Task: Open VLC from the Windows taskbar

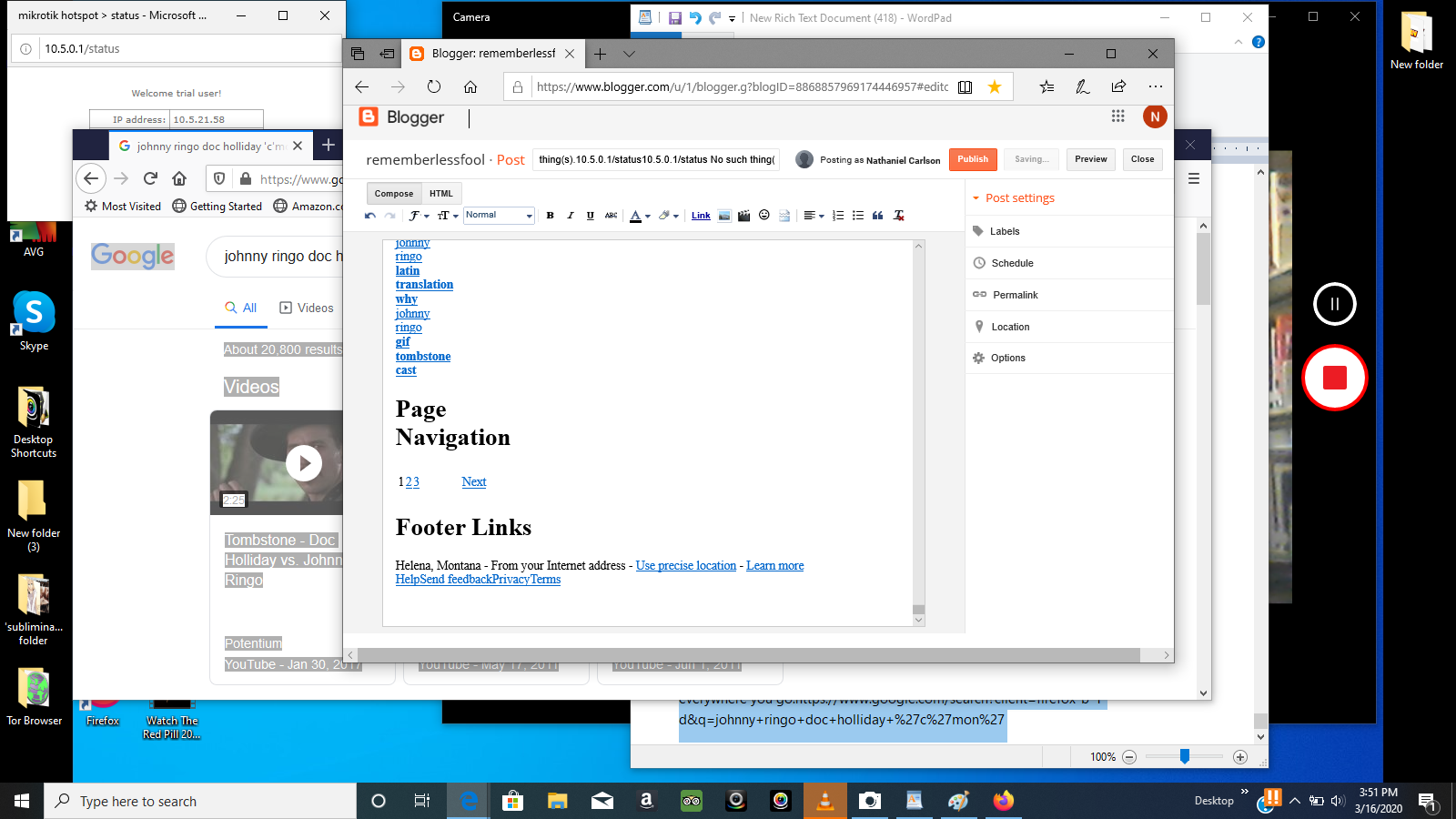Action: click(x=825, y=801)
